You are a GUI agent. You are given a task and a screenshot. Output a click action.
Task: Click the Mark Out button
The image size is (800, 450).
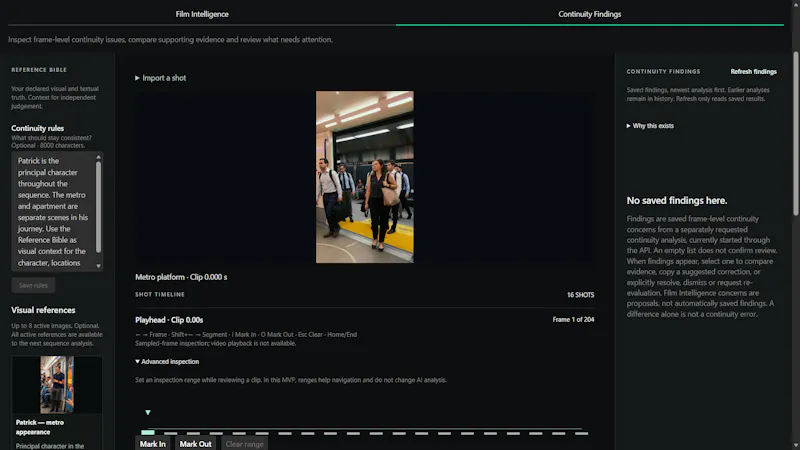[x=195, y=444]
